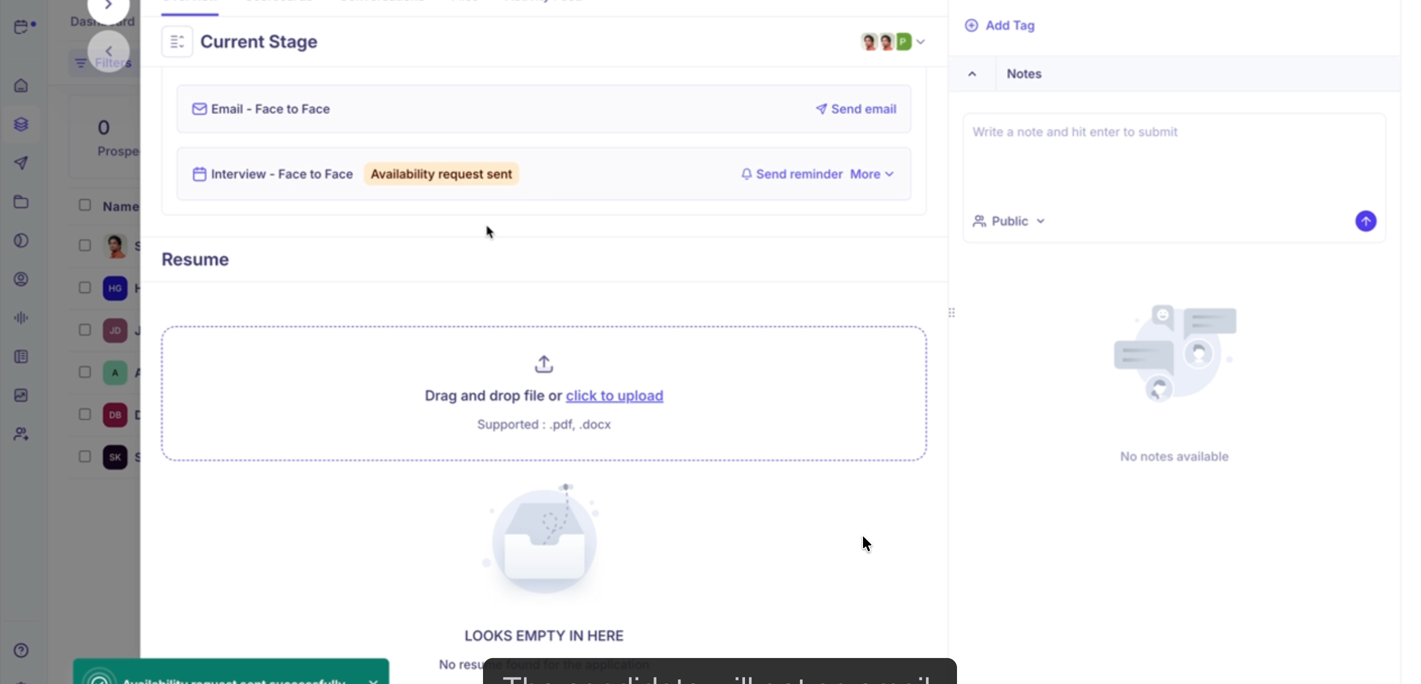
Task: Click the contacts person icon in the sidebar
Action: [x=21, y=279]
